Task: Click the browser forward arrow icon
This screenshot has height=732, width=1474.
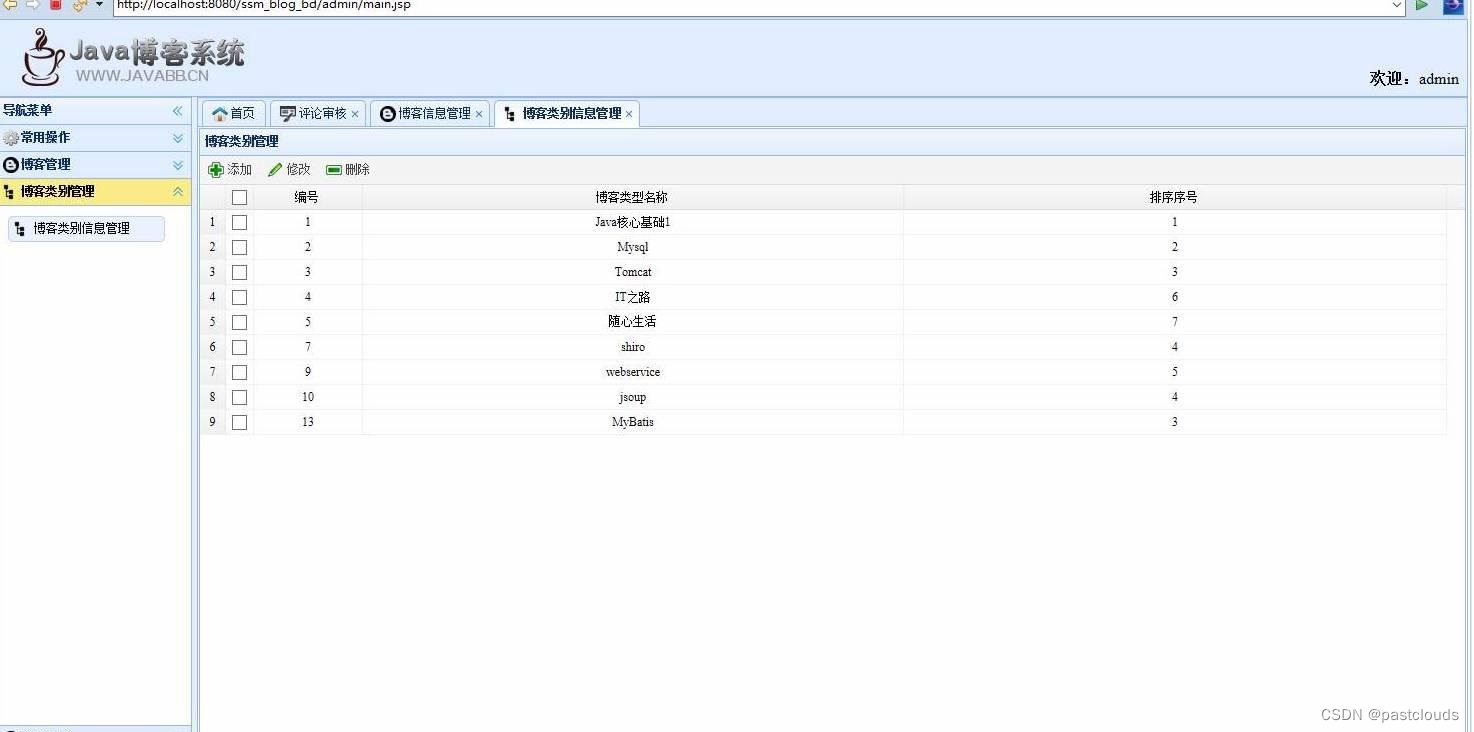Action: [33, 5]
